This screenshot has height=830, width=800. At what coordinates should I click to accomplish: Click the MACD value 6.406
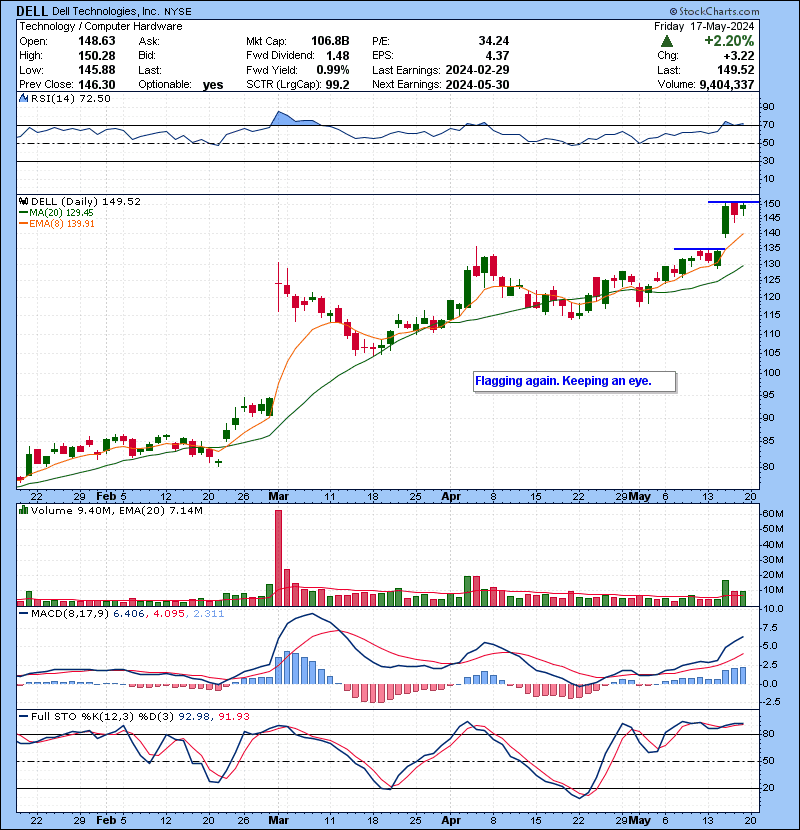pos(129,614)
